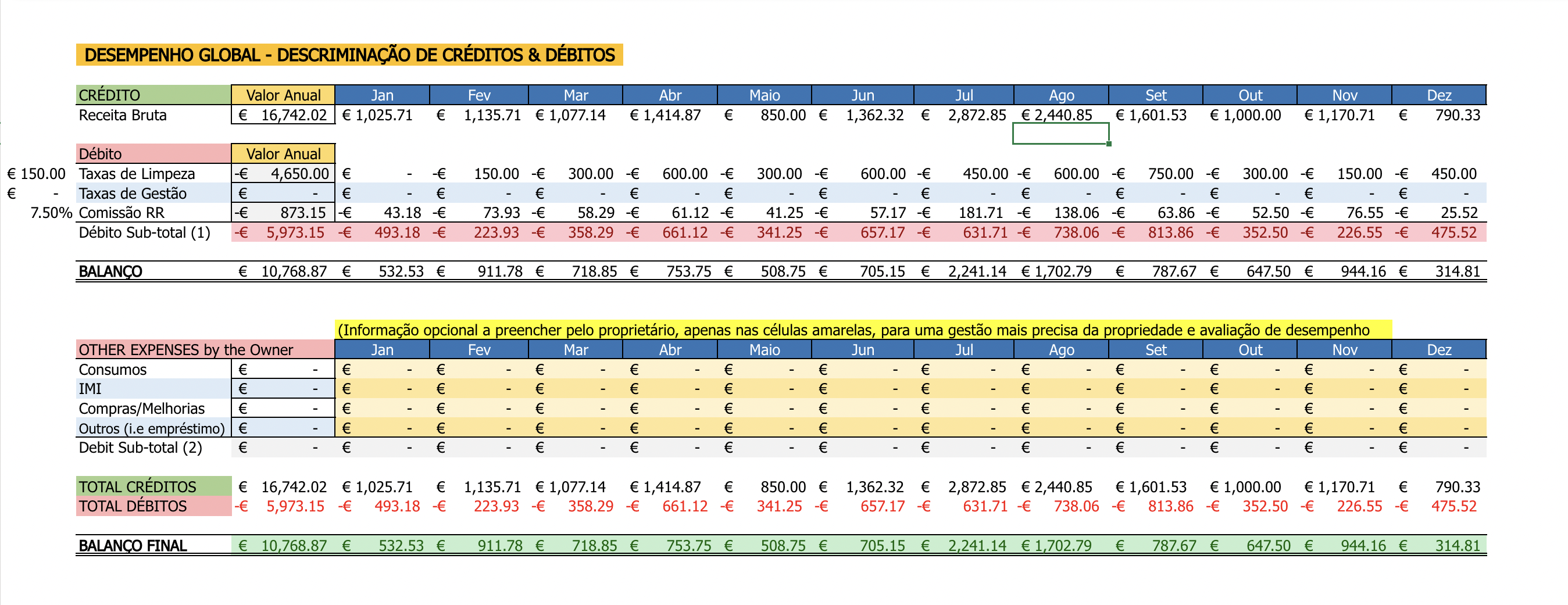Select Débito Sub-total (1) Abr value 661.12
The image size is (1568, 605).
[670, 232]
